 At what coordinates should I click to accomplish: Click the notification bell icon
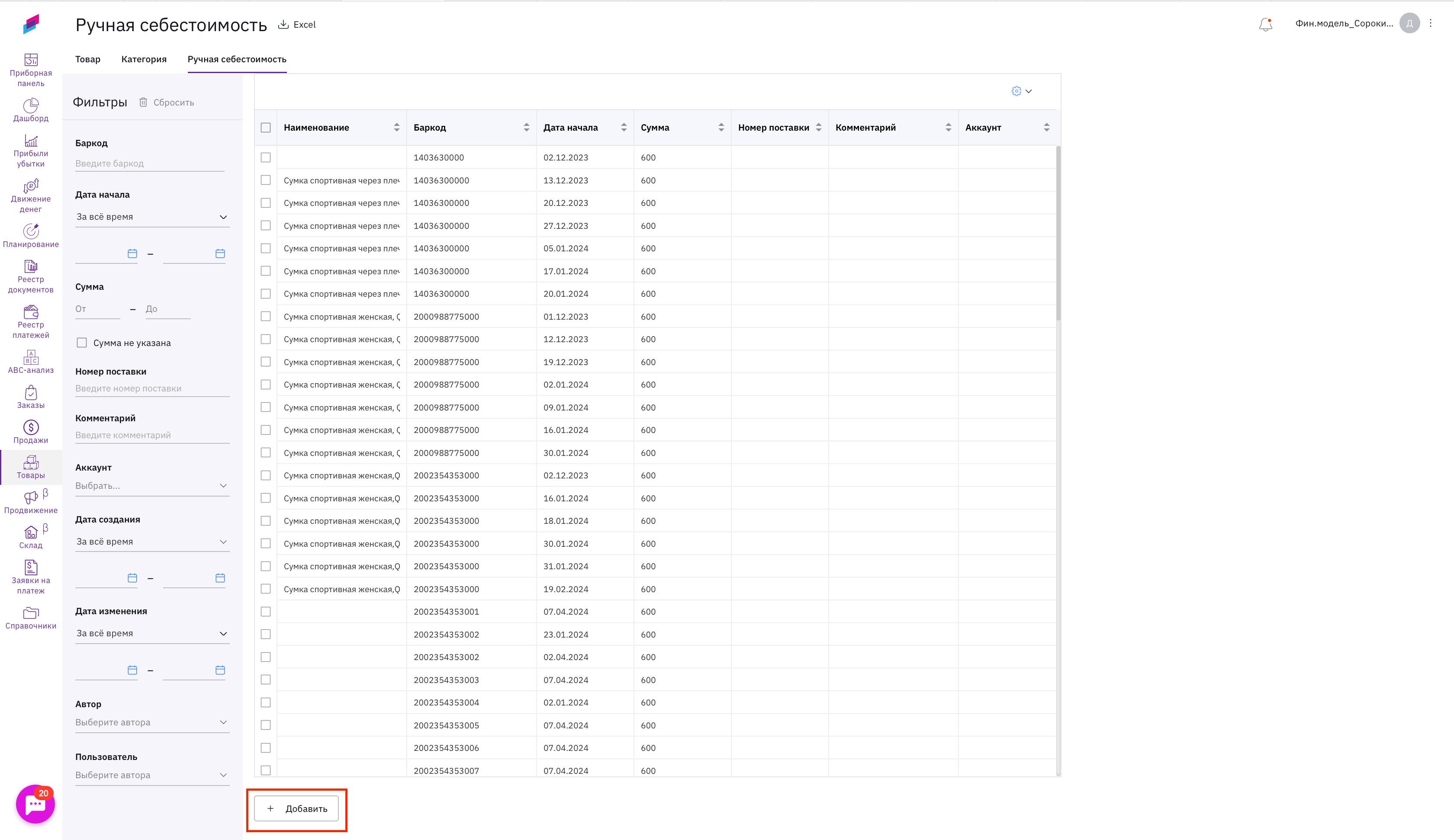click(1265, 24)
